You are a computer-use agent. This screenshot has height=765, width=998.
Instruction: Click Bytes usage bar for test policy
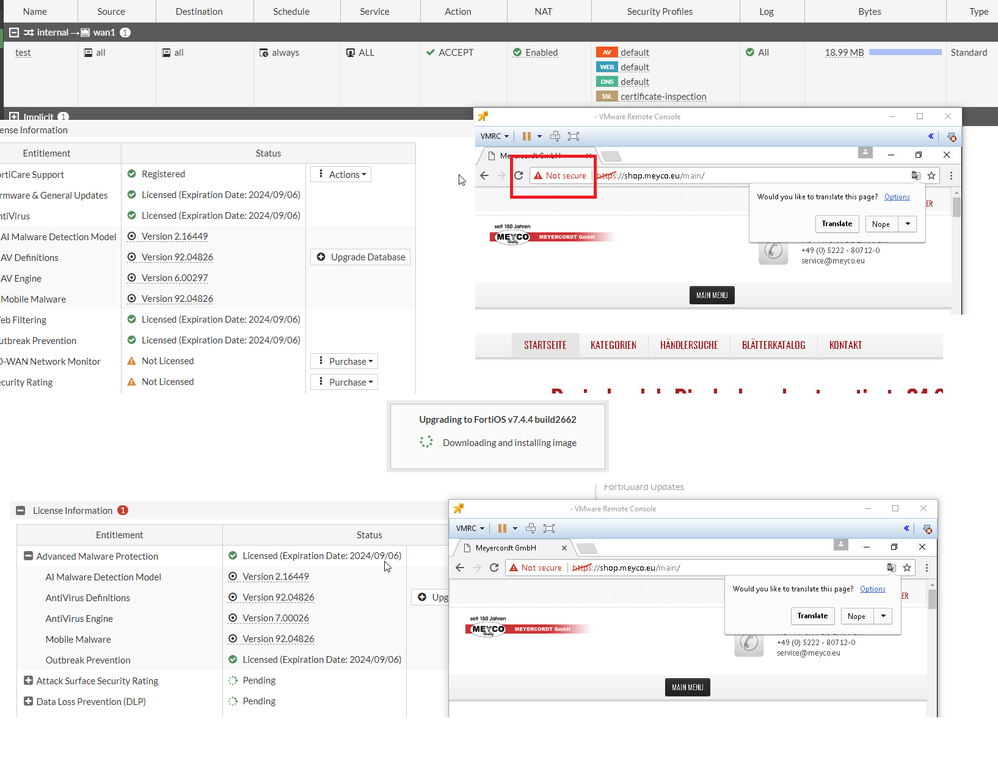905,52
